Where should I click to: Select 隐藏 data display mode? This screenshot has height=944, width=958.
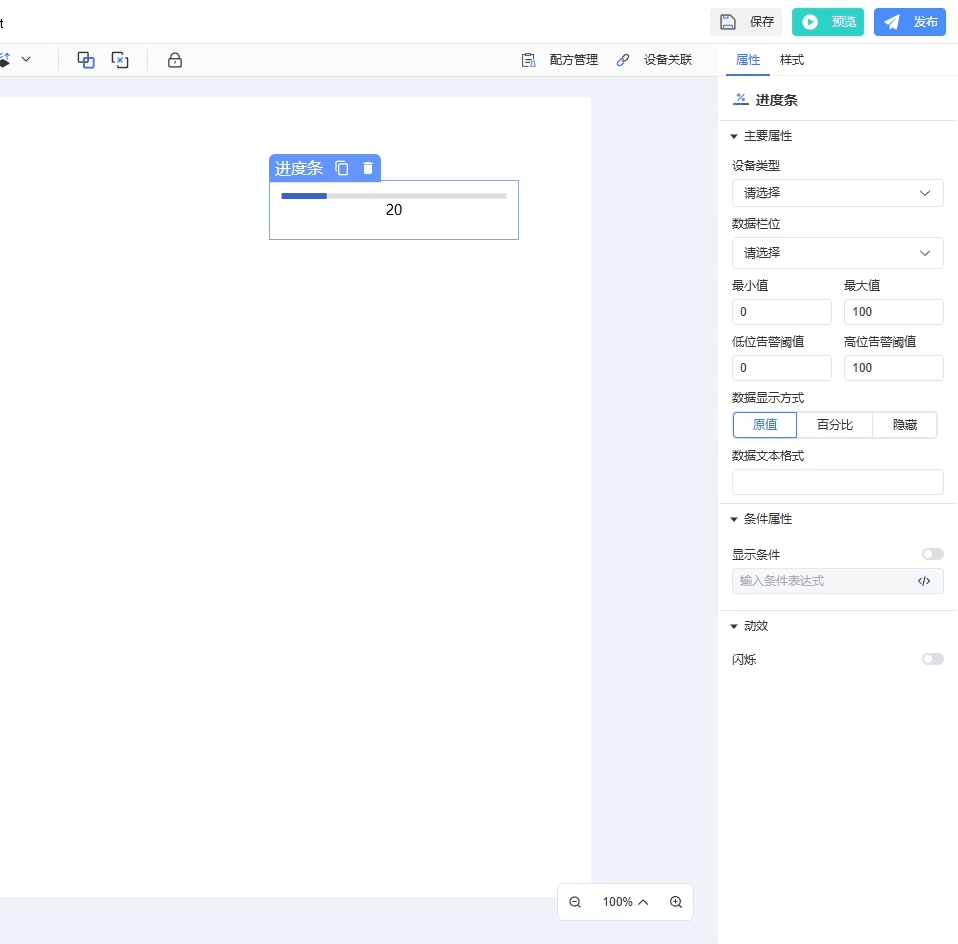click(x=905, y=425)
